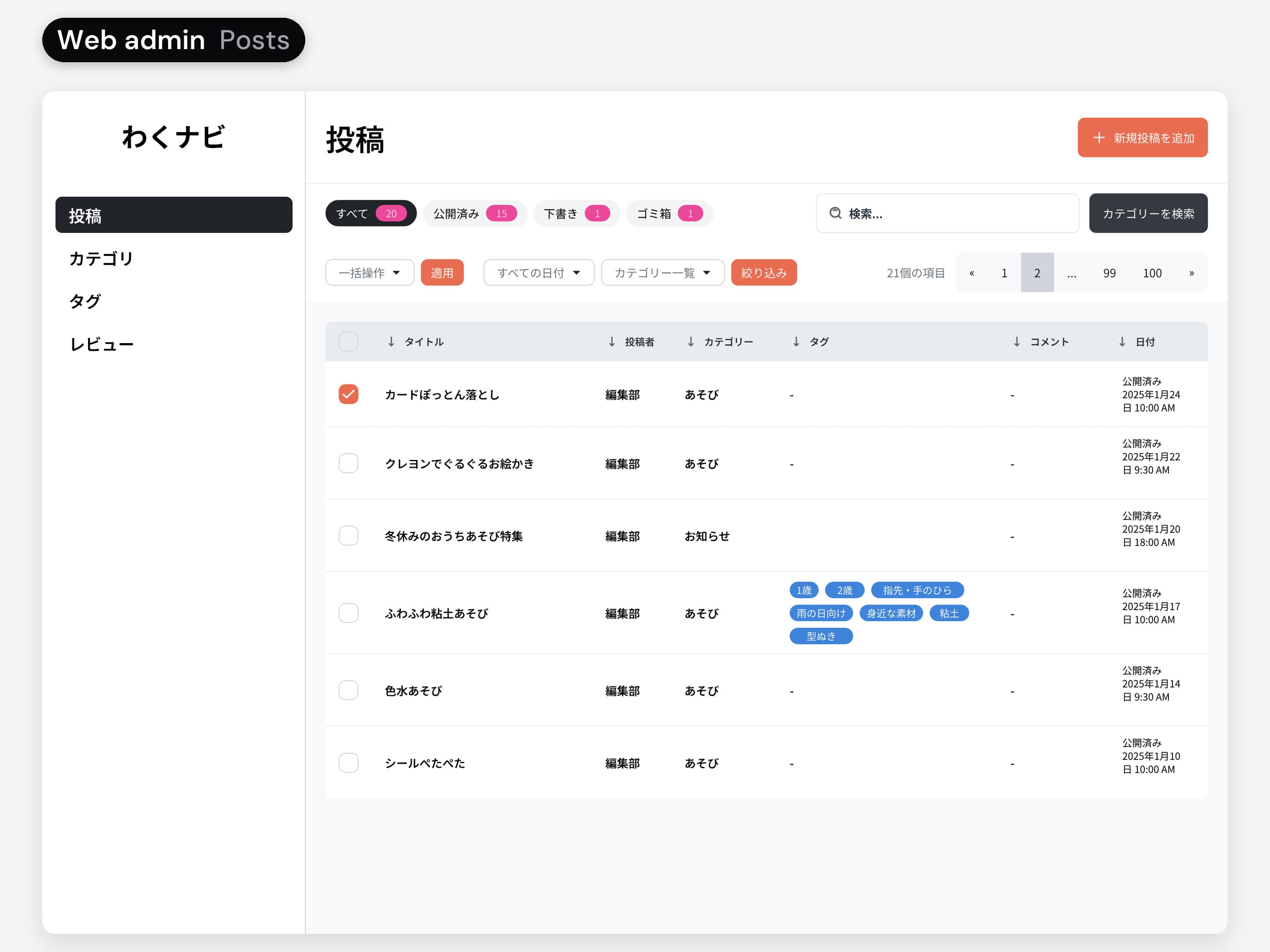This screenshot has height=952, width=1270.
Task: Sort by コメント column arrow
Action: [x=1016, y=341]
